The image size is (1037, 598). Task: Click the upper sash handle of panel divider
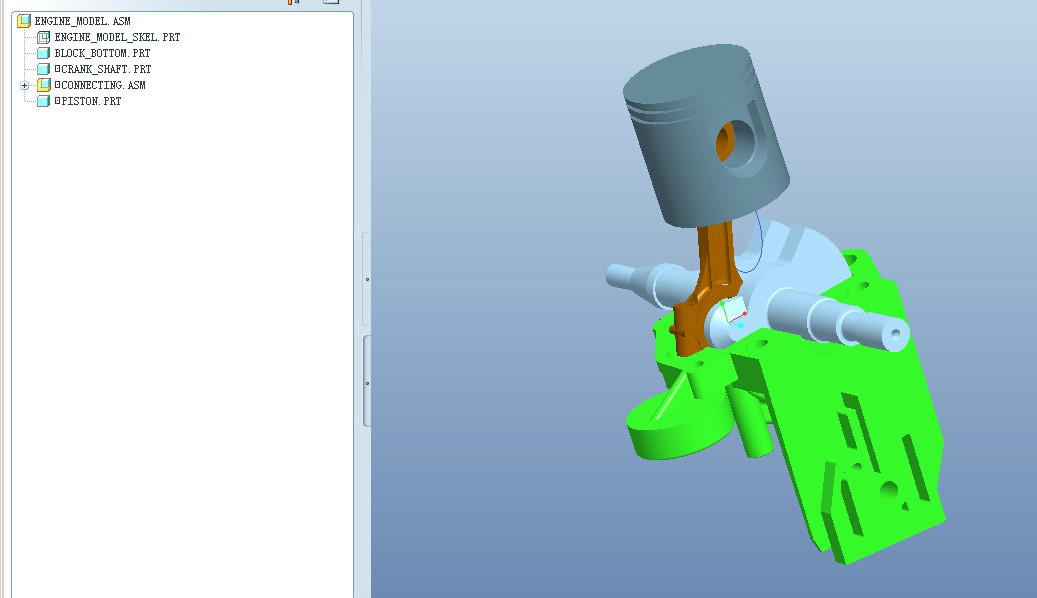pyautogui.click(x=367, y=279)
